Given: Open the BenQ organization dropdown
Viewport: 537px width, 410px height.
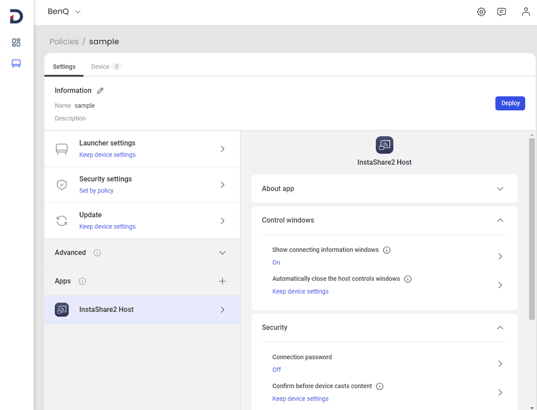Looking at the screenshot, I should pyautogui.click(x=64, y=12).
